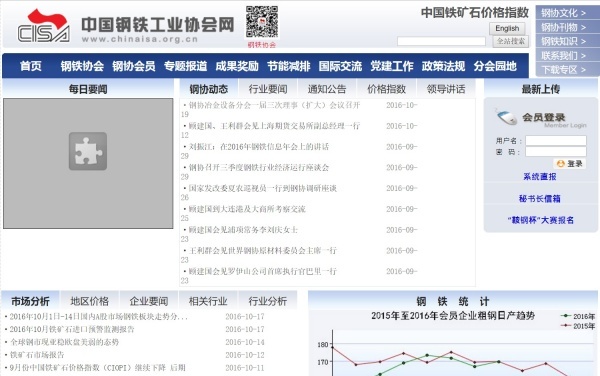The height and width of the screenshot is (376, 600).
Task: Open article 刘振江：在2016年钢铁信息年会上的讲话
Action: tap(259, 146)
